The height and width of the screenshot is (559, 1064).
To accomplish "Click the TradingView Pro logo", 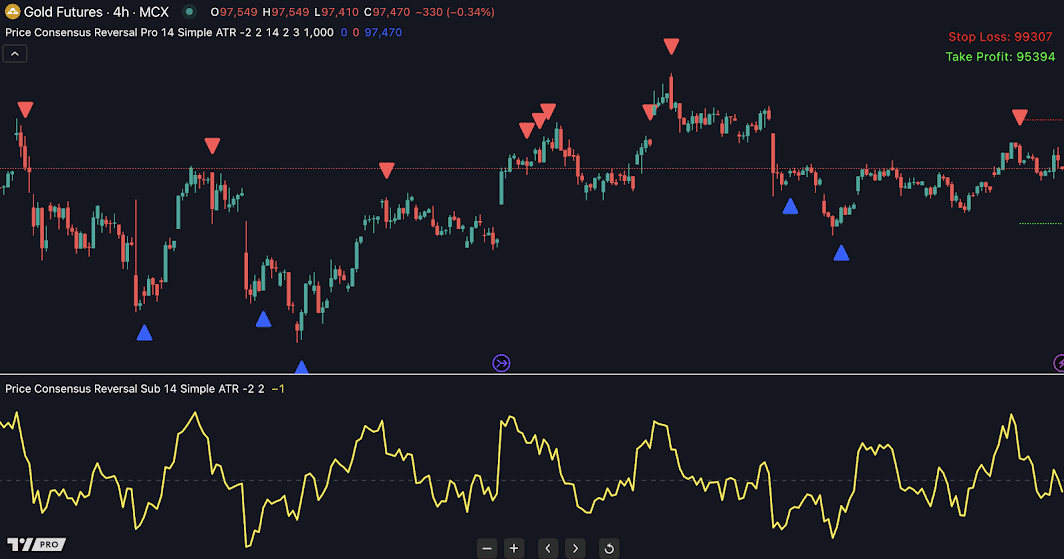I will click(36, 544).
